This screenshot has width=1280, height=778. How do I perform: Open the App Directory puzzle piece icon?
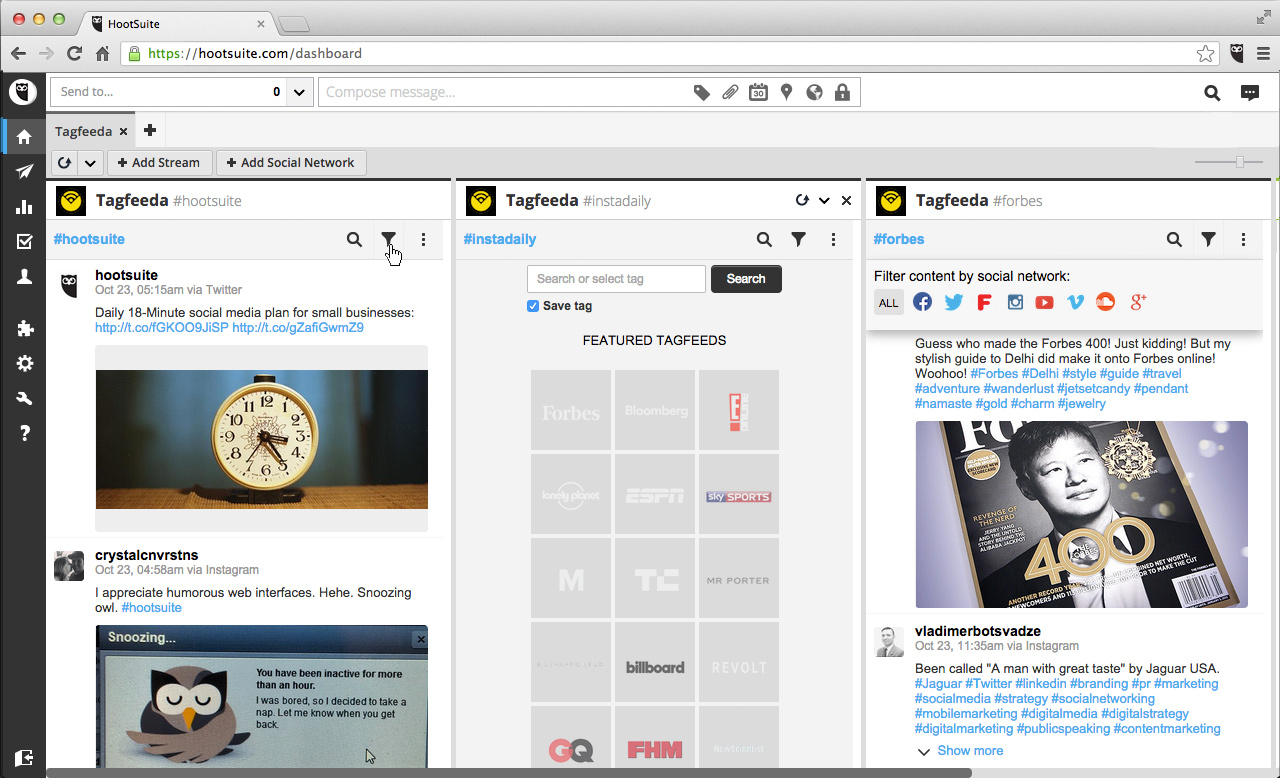tap(24, 328)
